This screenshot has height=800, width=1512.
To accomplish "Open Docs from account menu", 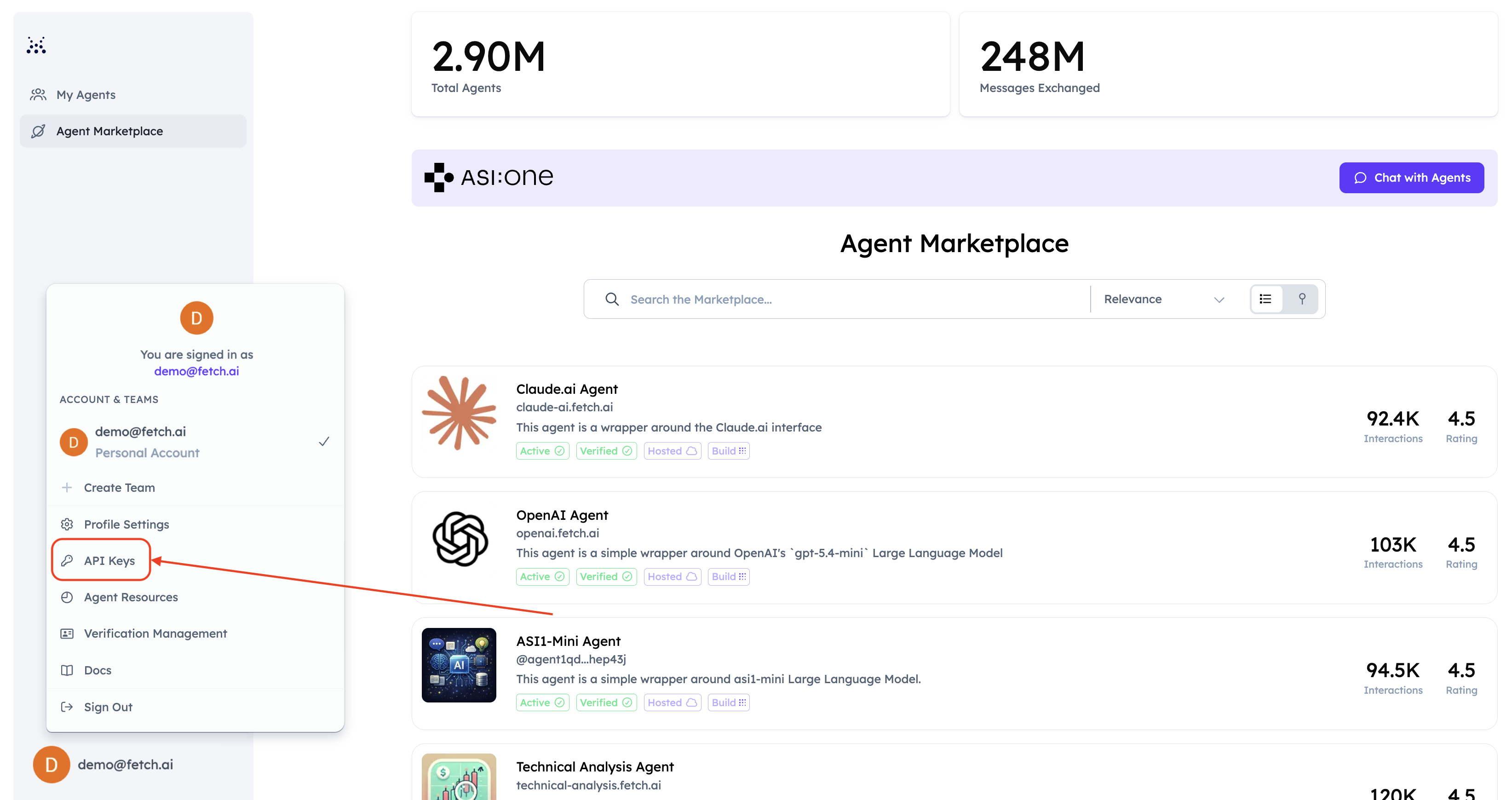I will pyautogui.click(x=195, y=670).
